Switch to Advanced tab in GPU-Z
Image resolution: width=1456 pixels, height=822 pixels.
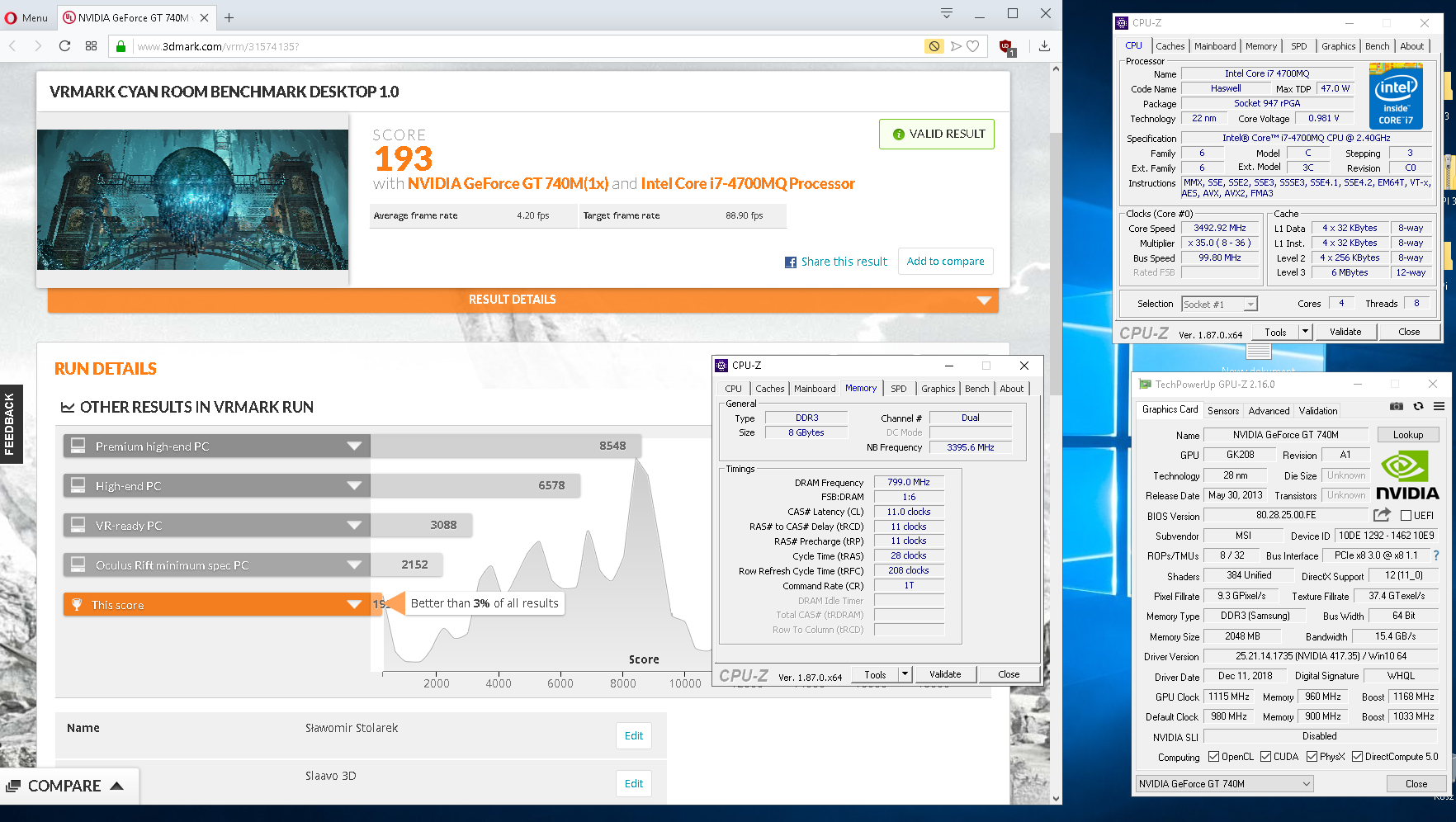(1269, 410)
